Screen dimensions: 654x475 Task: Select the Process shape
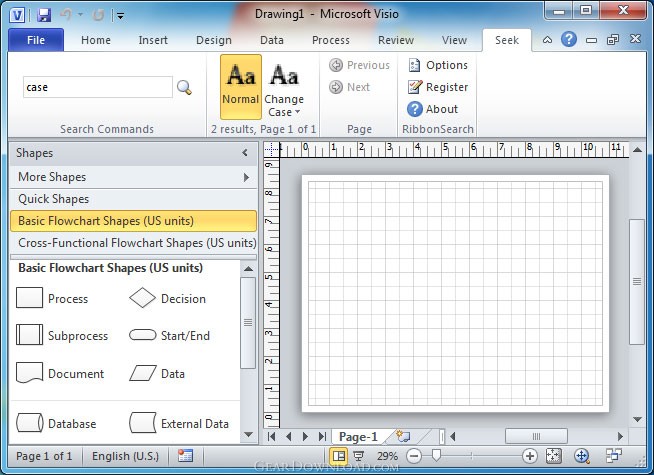pos(52,299)
